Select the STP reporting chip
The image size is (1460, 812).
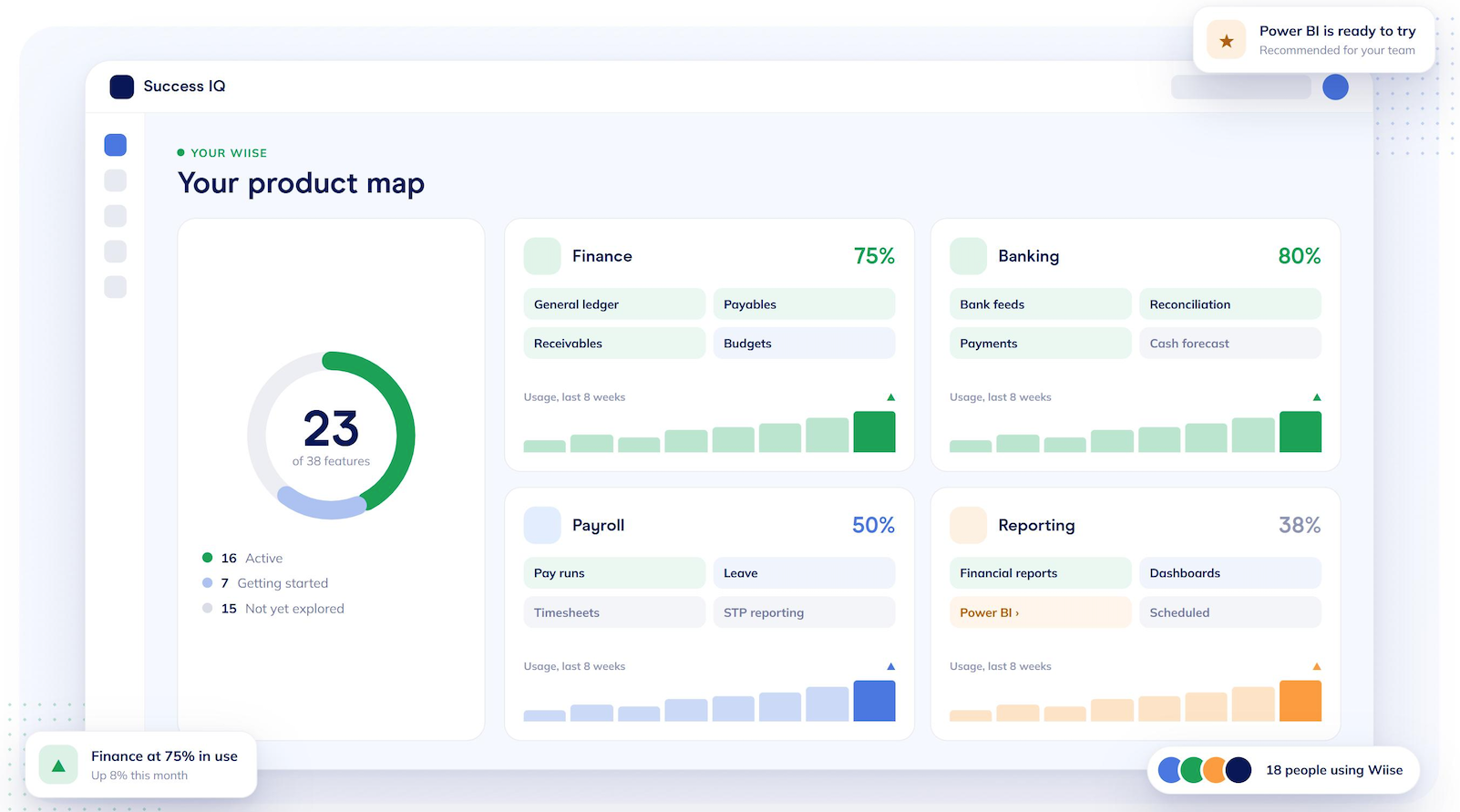pyautogui.click(x=804, y=612)
